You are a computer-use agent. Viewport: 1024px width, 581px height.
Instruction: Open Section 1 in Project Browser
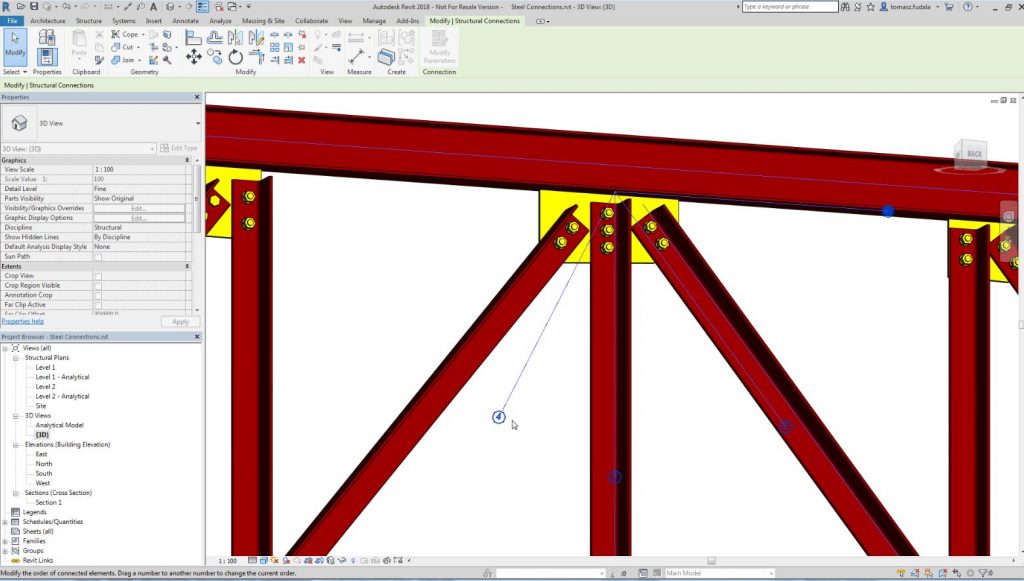pos(48,502)
